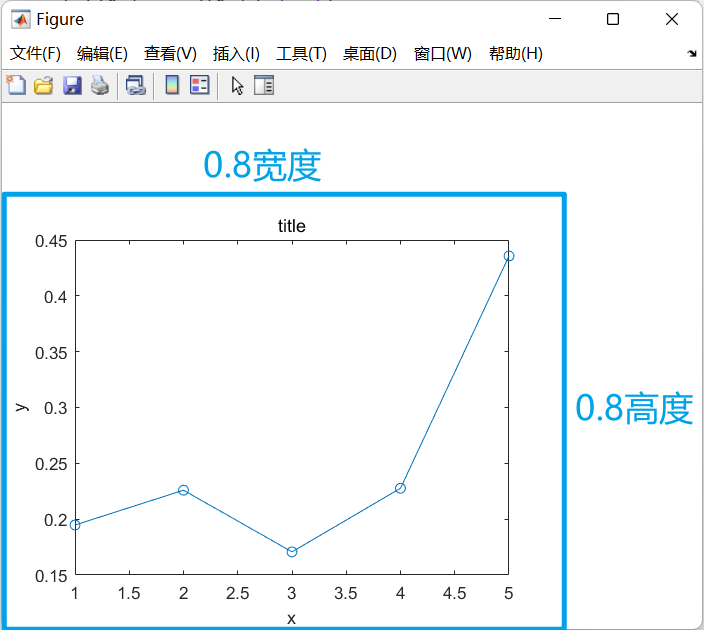Click the x-axis tick label 2.5
Image resolution: width=704 pixels, height=630 pixels.
[x=238, y=593]
